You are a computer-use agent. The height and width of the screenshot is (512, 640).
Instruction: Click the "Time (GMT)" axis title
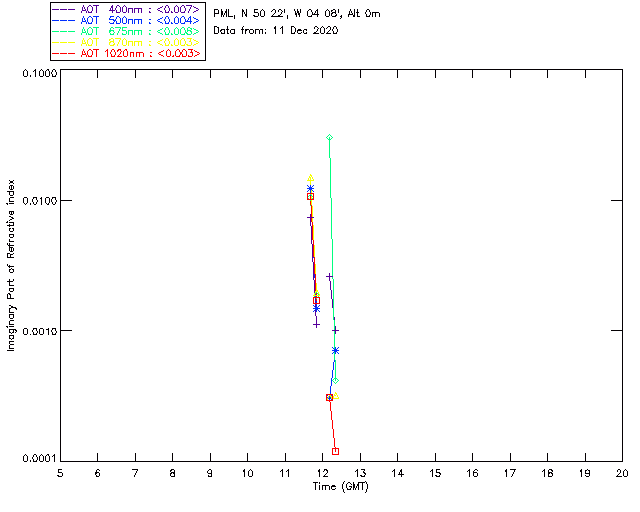(x=341, y=487)
